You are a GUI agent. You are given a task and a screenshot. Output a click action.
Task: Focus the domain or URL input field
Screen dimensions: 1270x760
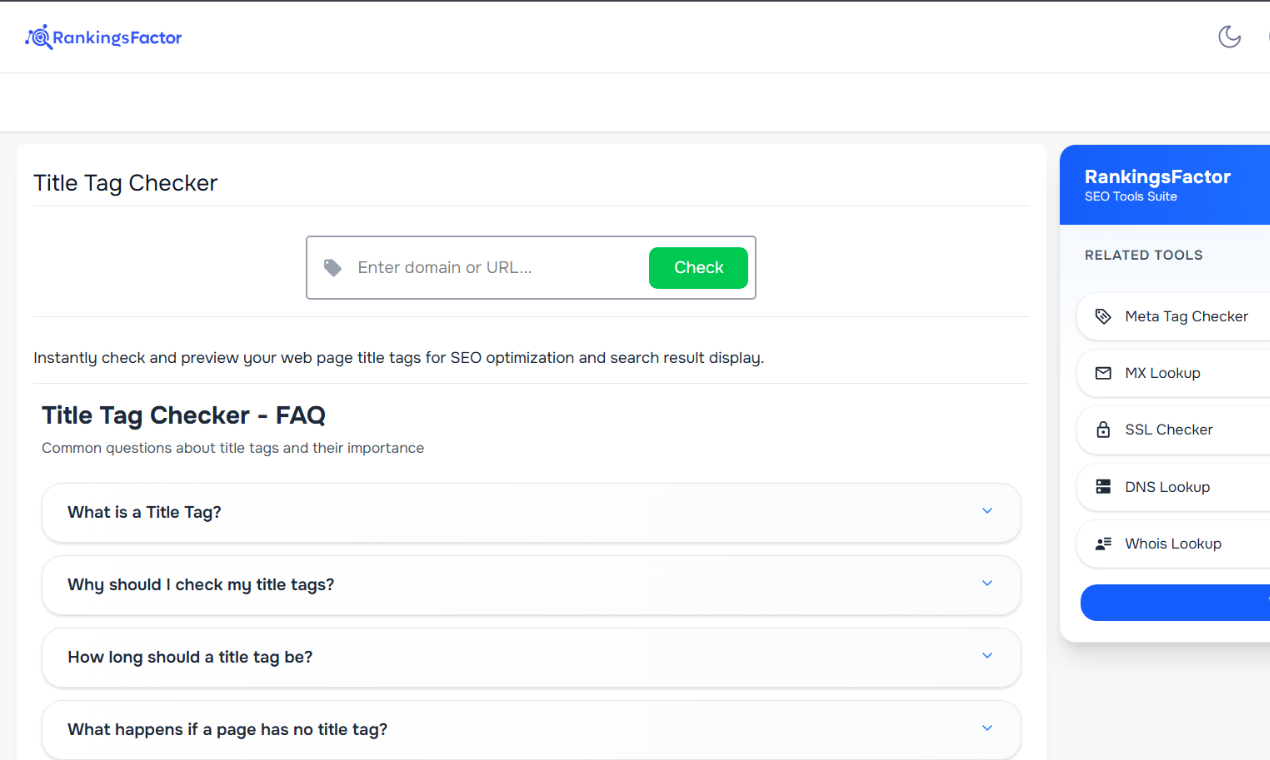click(x=497, y=267)
